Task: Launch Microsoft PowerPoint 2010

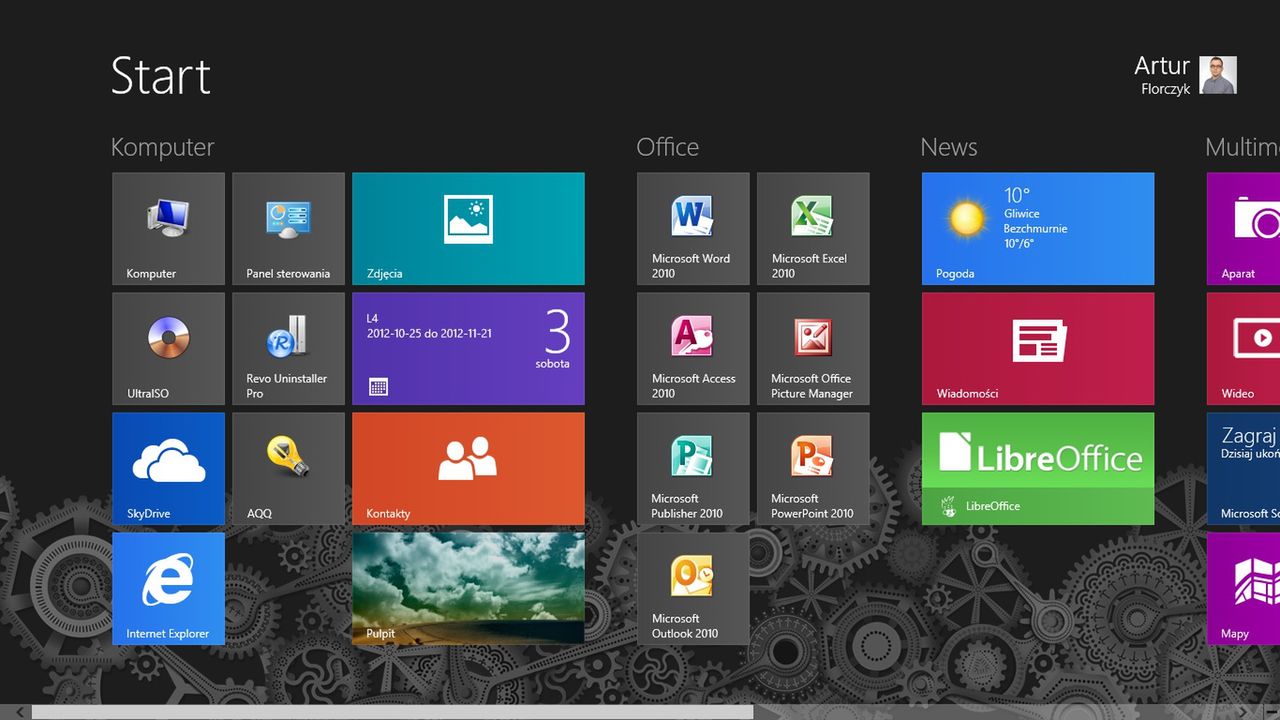Action: pyautogui.click(x=813, y=469)
